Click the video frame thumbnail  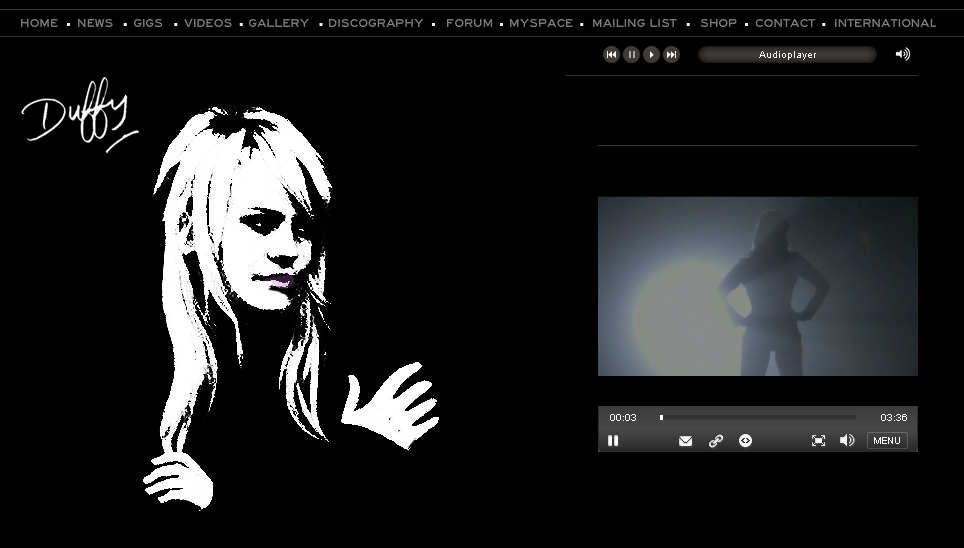click(757, 286)
